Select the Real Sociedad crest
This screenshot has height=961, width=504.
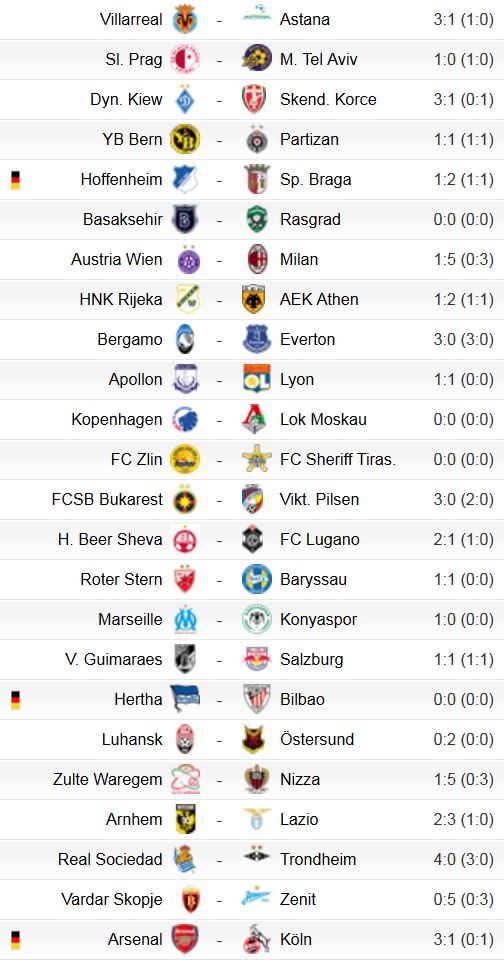click(x=185, y=859)
